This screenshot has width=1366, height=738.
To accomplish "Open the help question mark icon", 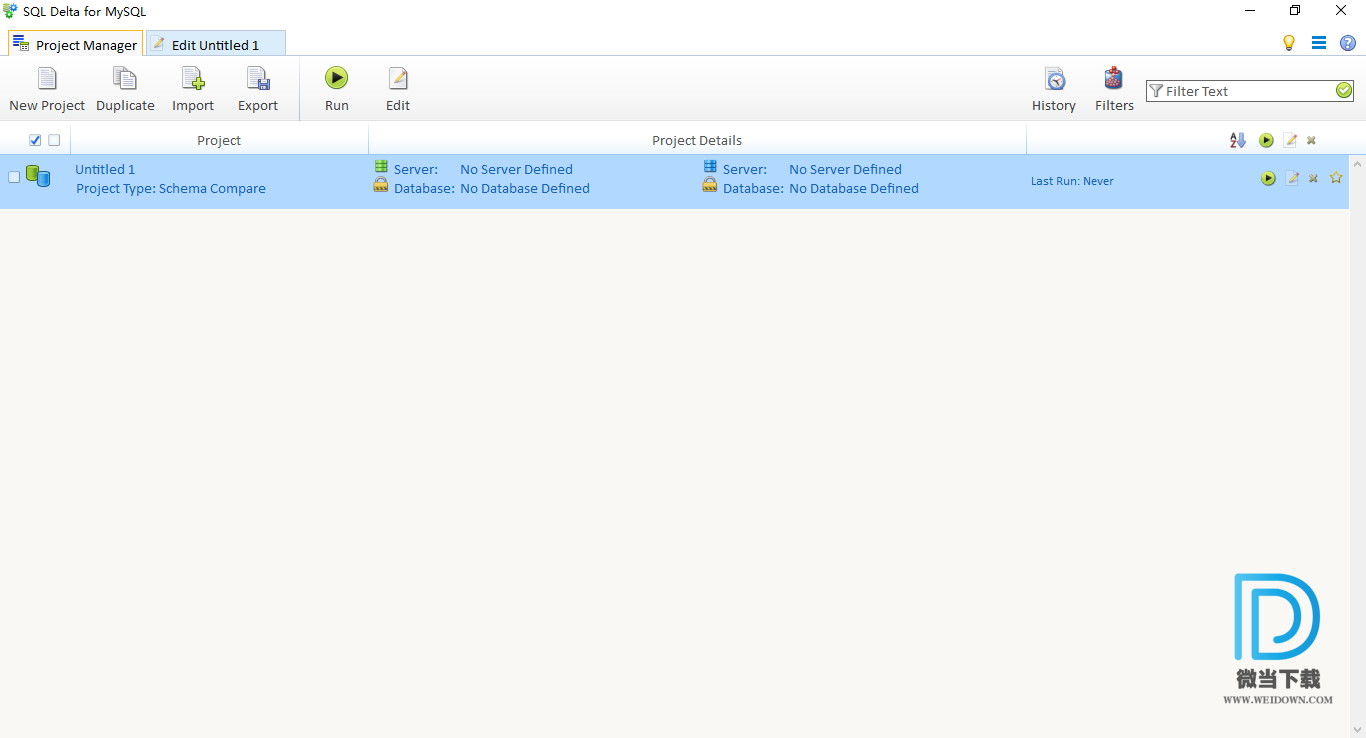I will point(1348,43).
